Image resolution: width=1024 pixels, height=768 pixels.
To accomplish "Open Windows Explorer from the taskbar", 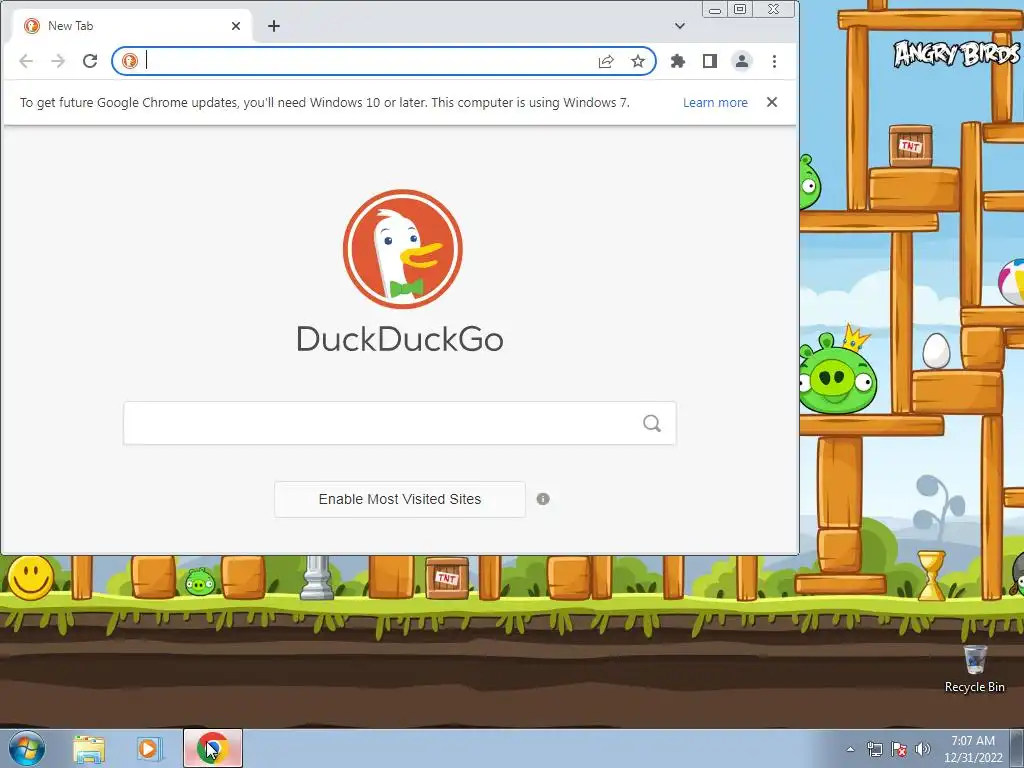I will (89, 749).
